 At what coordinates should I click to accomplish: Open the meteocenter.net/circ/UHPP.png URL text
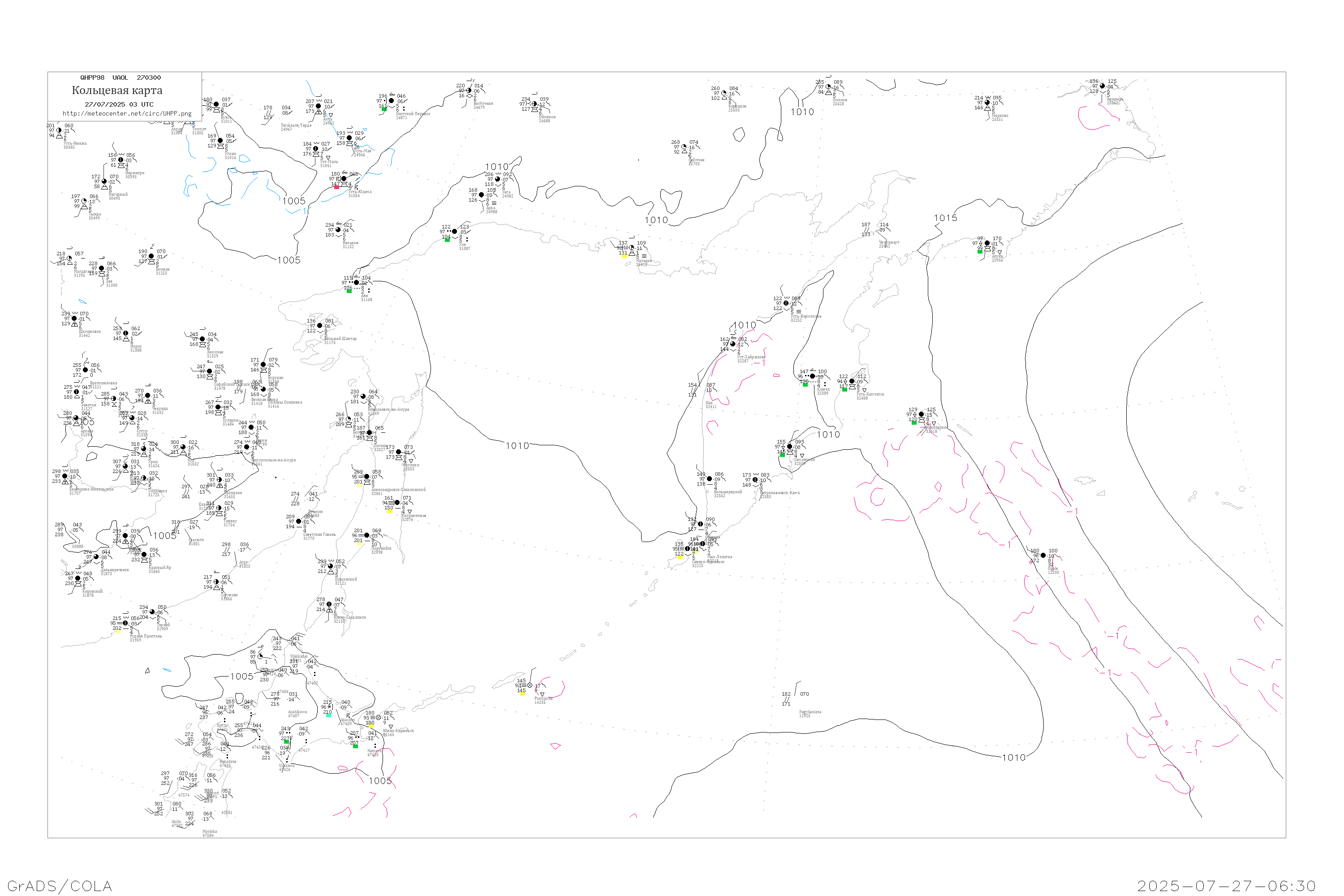[127, 114]
